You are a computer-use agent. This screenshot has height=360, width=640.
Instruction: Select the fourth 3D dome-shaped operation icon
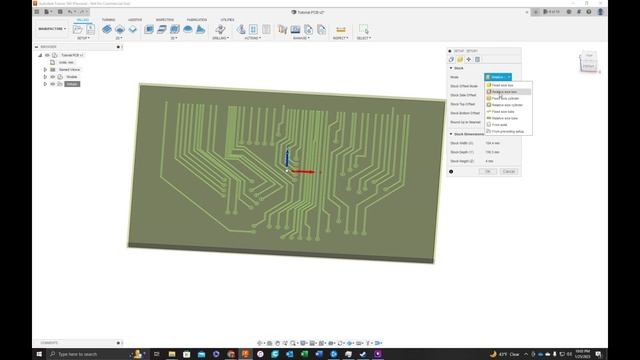click(x=188, y=29)
